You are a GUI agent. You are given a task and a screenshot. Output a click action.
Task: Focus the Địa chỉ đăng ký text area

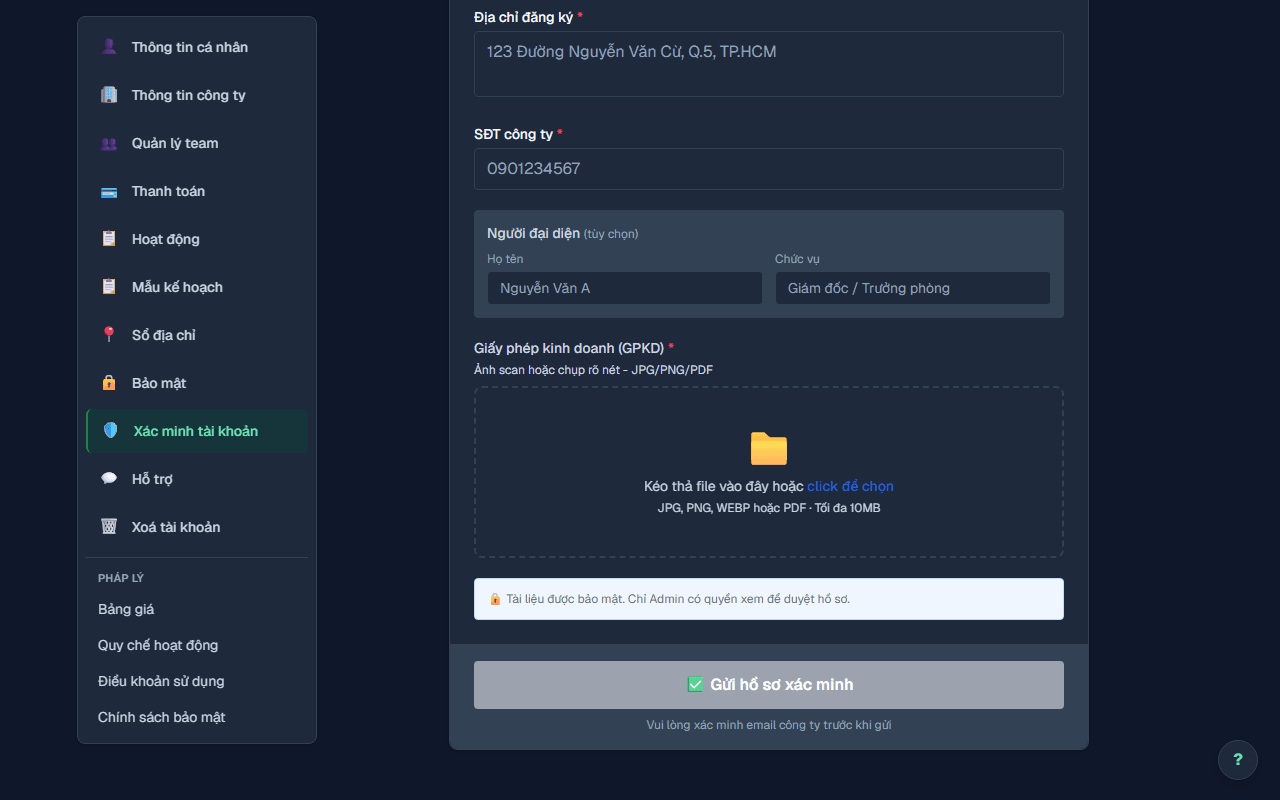[x=769, y=64]
